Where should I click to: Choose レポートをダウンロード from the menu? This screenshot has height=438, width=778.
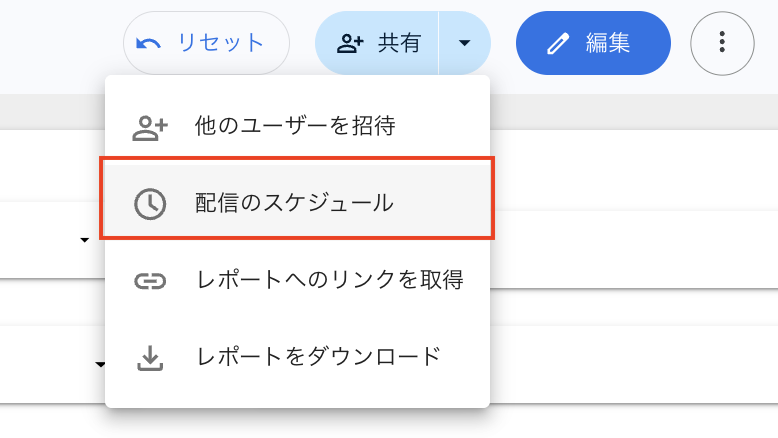317,357
